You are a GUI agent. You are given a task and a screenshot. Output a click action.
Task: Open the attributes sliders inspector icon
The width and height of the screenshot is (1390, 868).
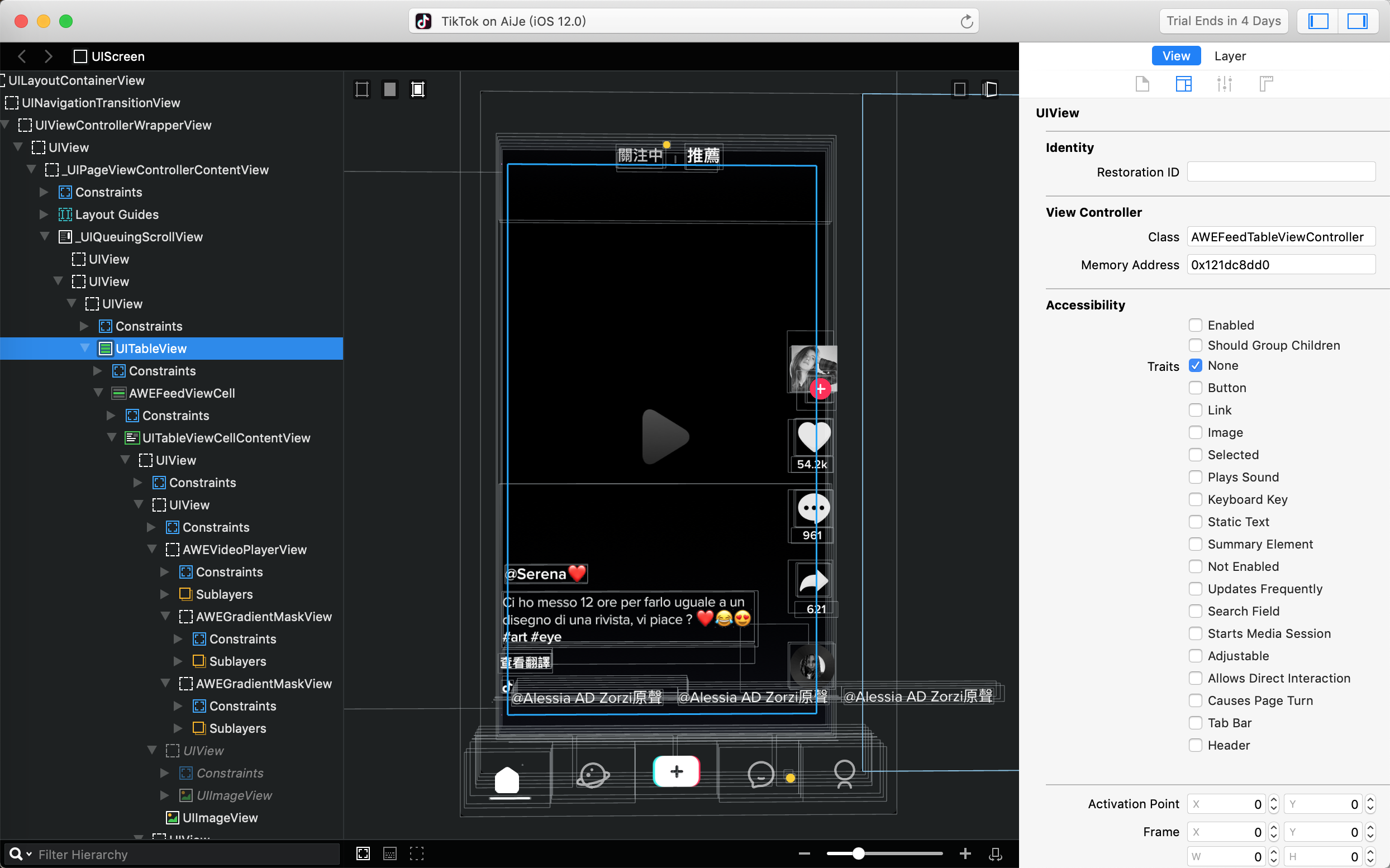pyautogui.click(x=1224, y=84)
